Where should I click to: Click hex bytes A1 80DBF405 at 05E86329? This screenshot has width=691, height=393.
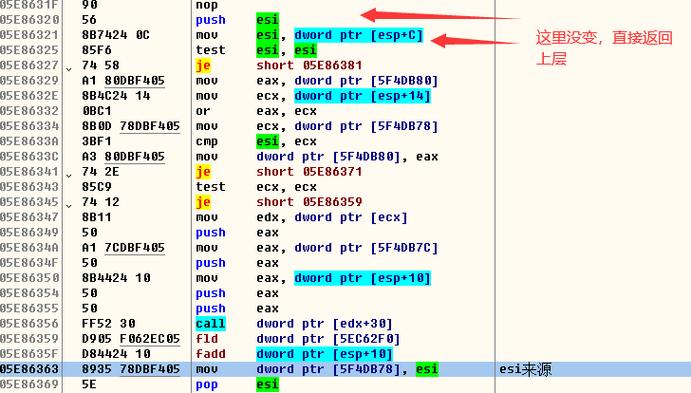point(123,81)
